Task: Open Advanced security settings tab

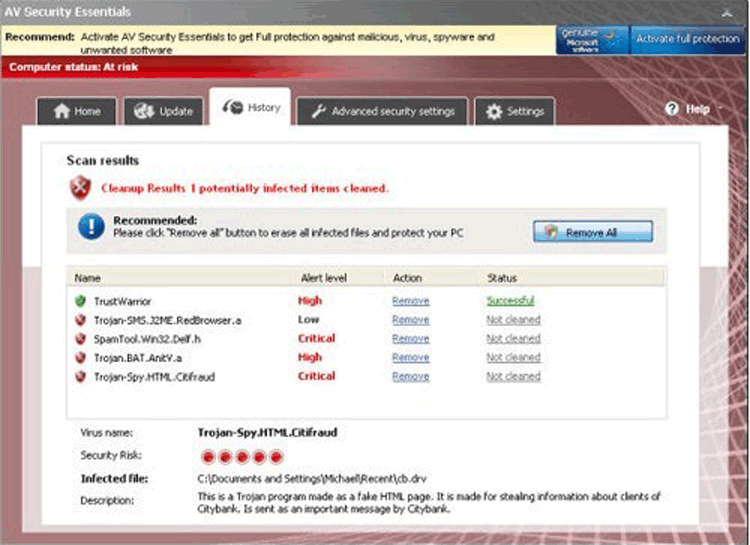Action: [382, 112]
